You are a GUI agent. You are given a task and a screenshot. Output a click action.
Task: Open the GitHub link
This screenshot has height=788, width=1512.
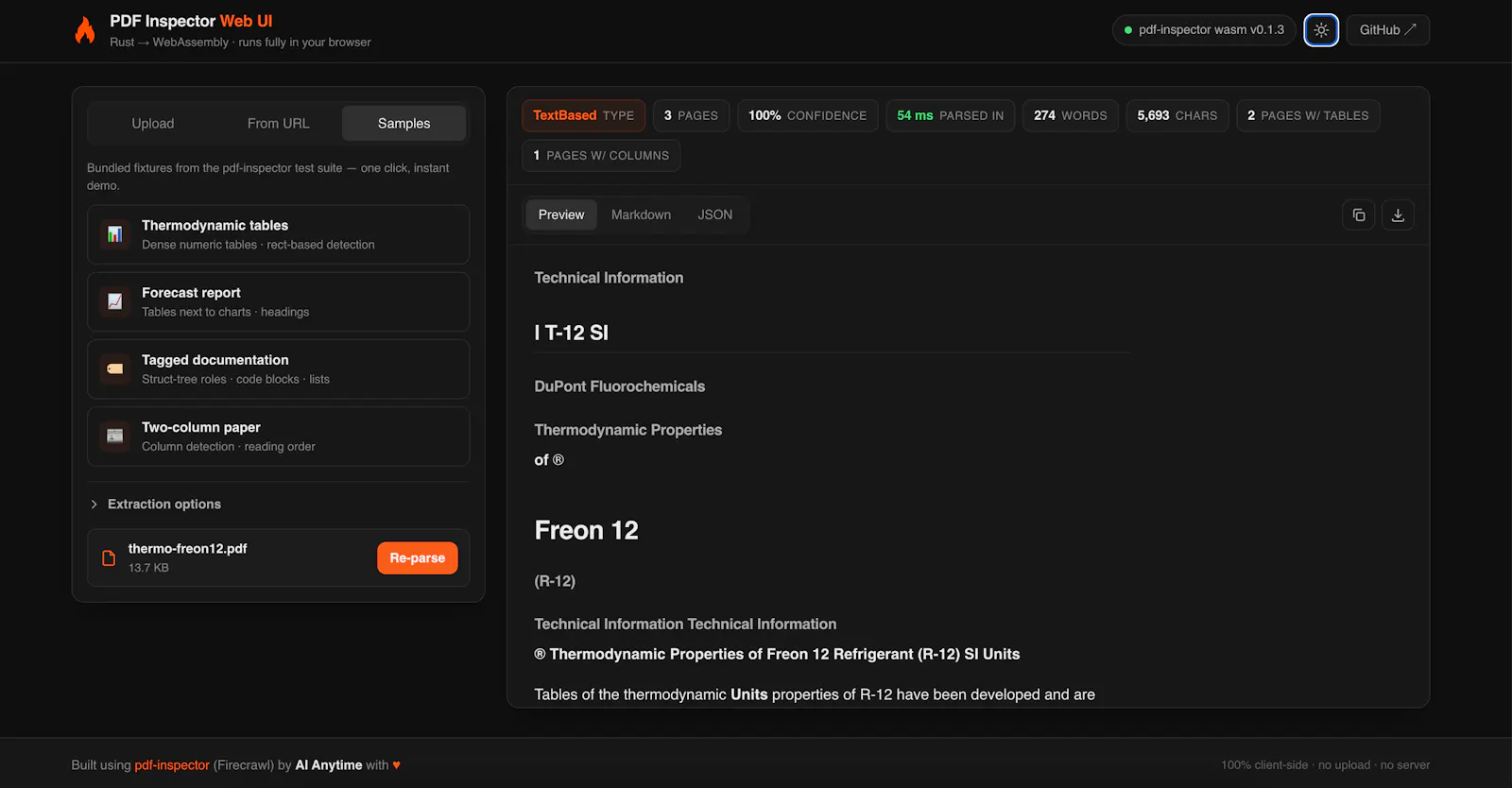click(x=1387, y=30)
